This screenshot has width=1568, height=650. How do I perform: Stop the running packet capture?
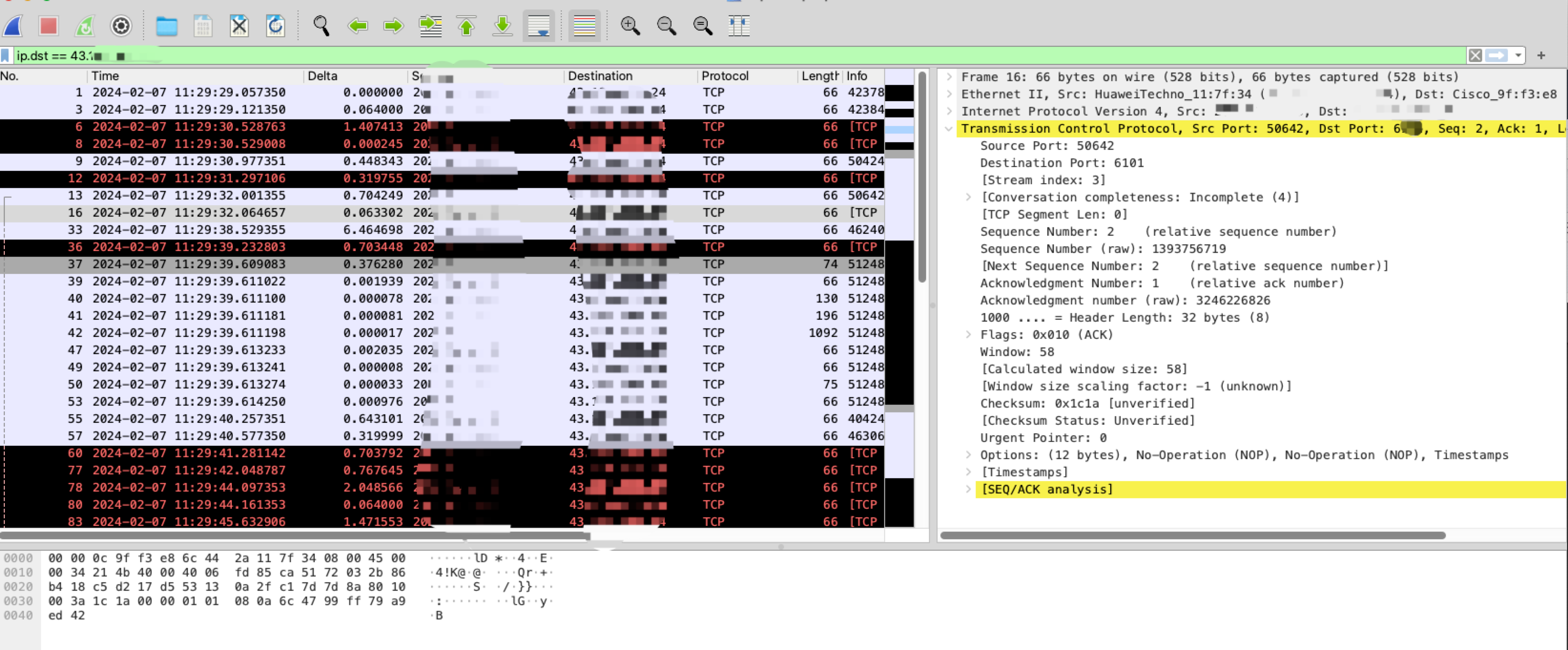pyautogui.click(x=49, y=26)
